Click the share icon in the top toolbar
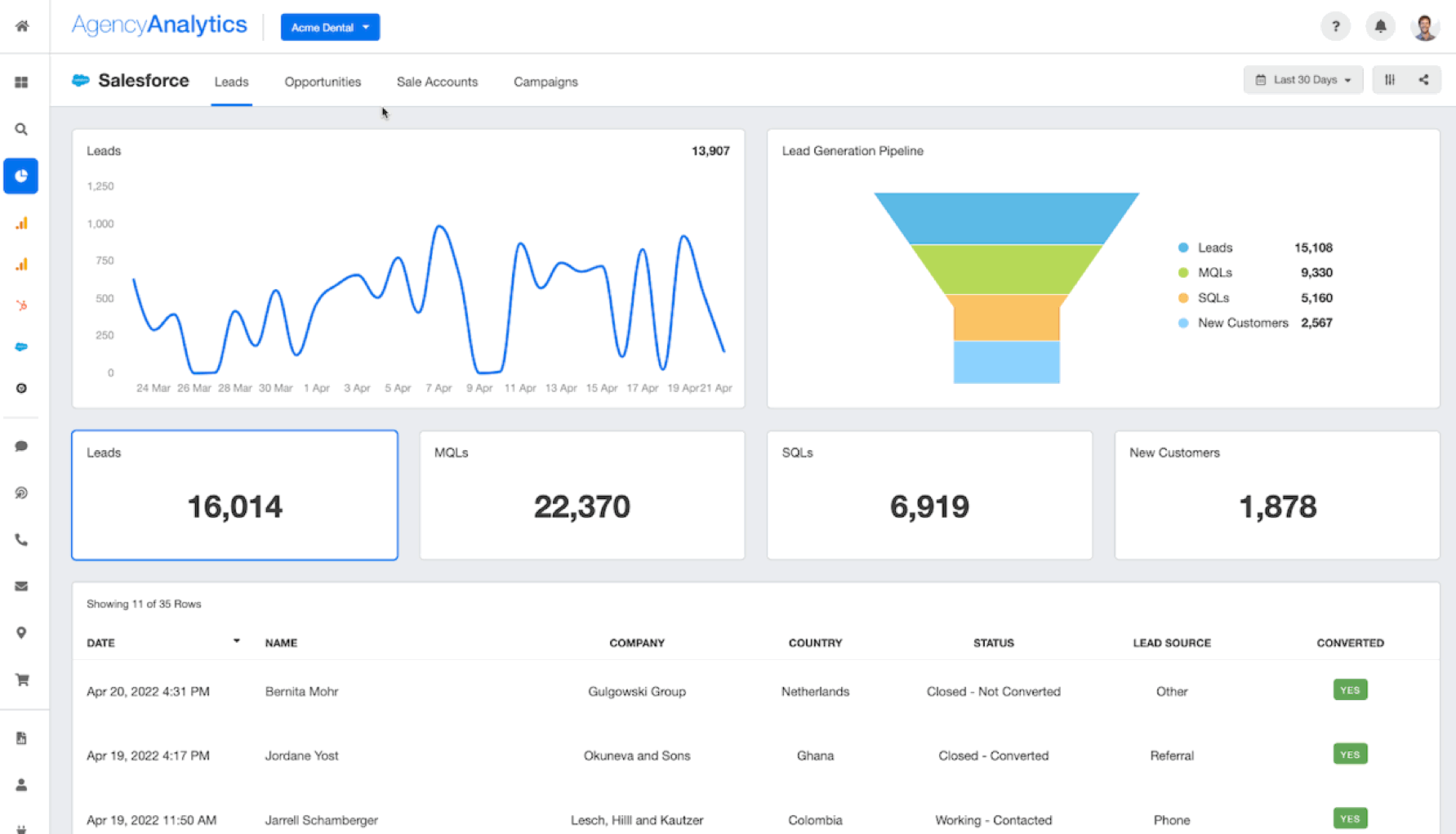 [1423, 79]
